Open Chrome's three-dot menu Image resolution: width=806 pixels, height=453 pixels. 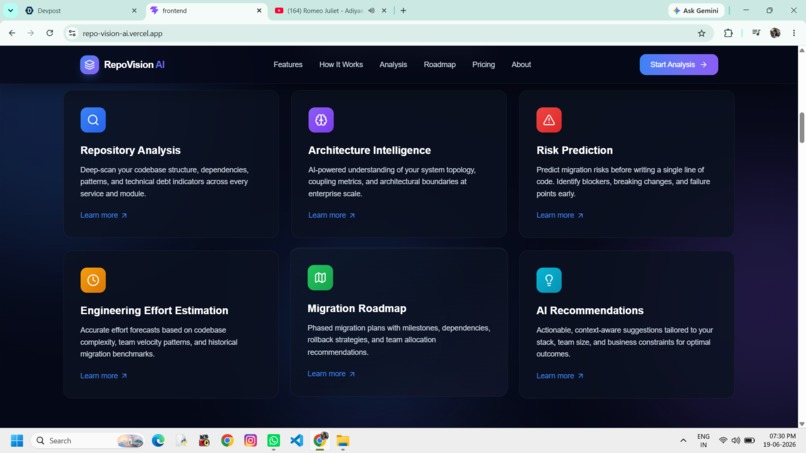coord(794,33)
